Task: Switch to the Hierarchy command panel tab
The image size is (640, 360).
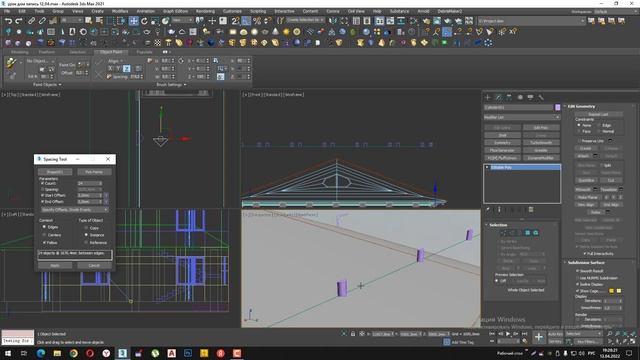Action: (509, 98)
